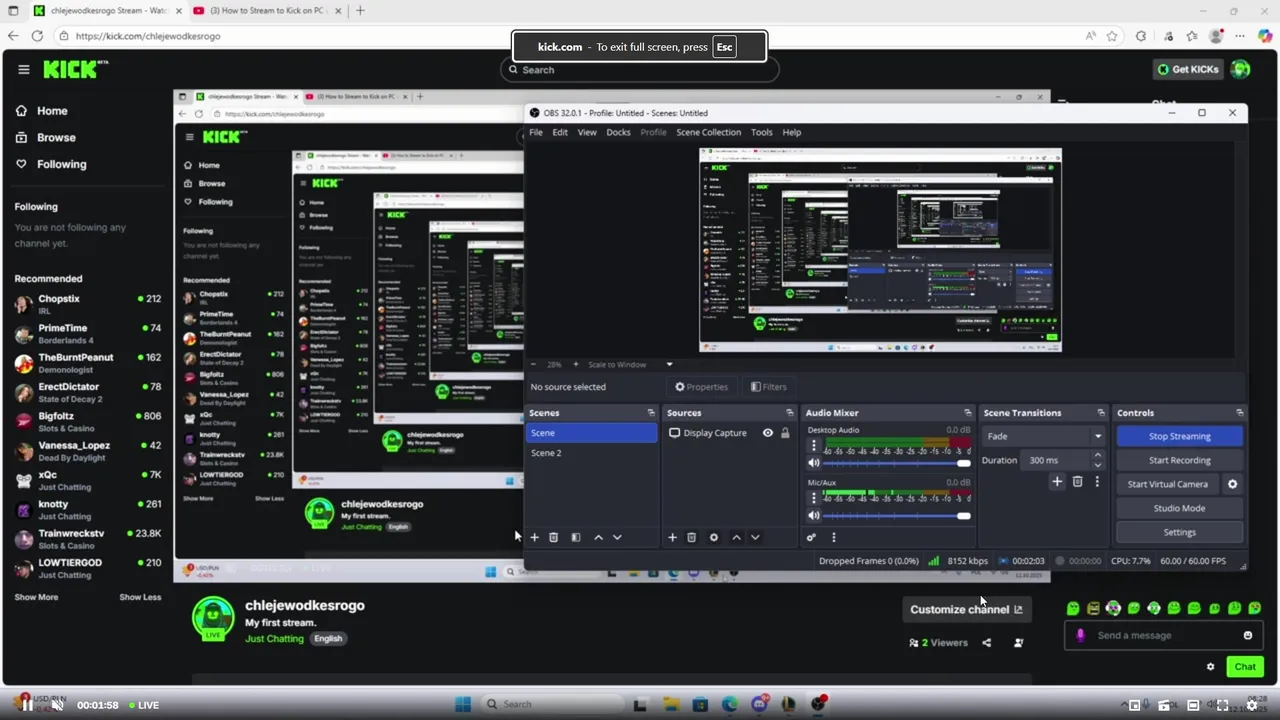
Task: Open Audio Mixer advanced audio properties icon
Action: click(x=811, y=538)
